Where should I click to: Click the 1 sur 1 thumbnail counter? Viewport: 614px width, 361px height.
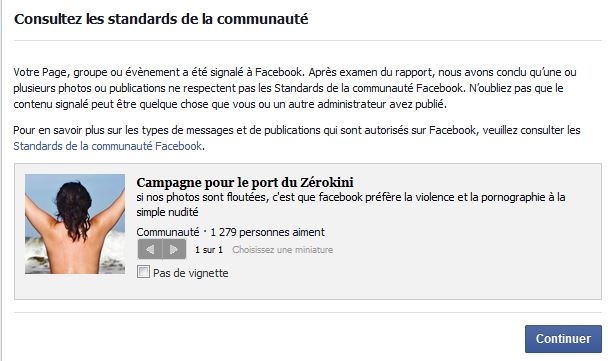click(209, 250)
